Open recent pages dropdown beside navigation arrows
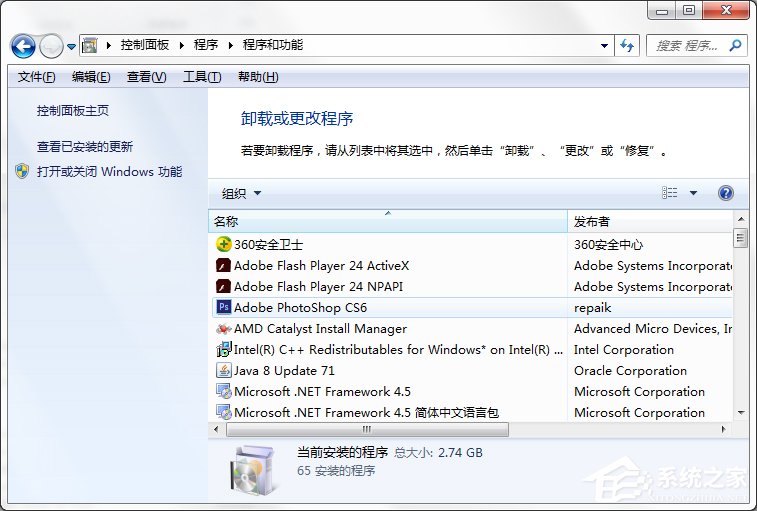 coord(71,47)
